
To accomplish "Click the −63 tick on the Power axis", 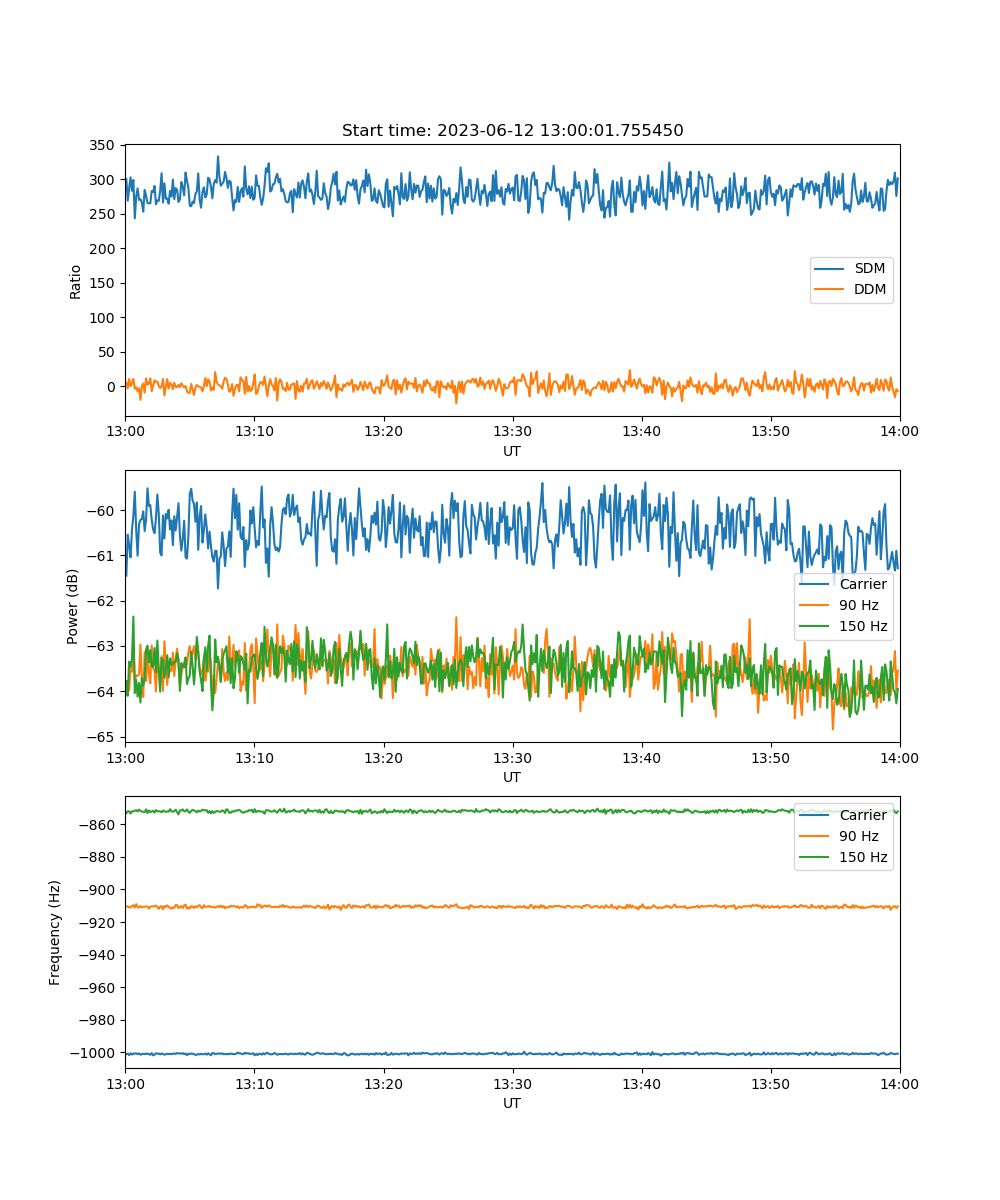I will tap(101, 646).
